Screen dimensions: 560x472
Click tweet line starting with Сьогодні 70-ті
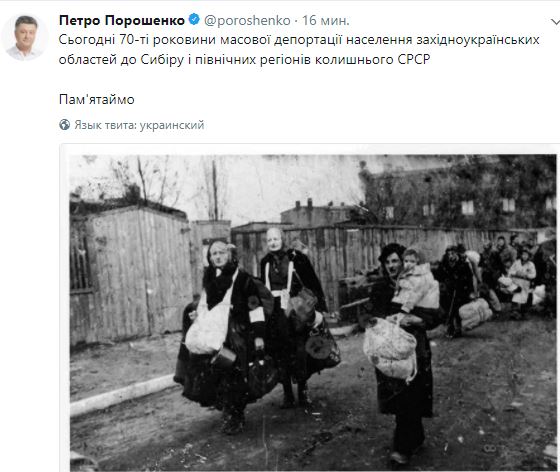299,39
